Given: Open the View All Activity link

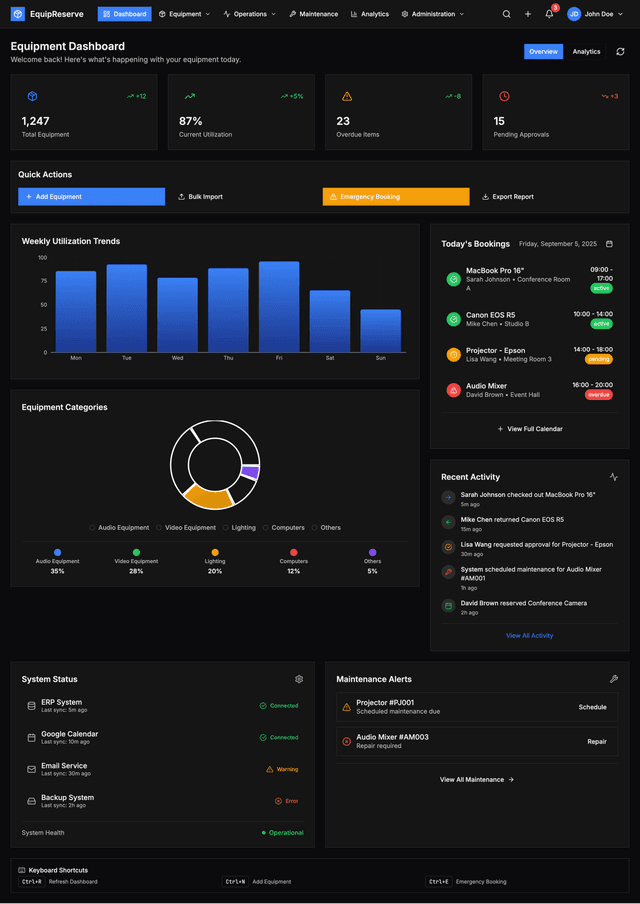Looking at the screenshot, I should tap(529, 636).
